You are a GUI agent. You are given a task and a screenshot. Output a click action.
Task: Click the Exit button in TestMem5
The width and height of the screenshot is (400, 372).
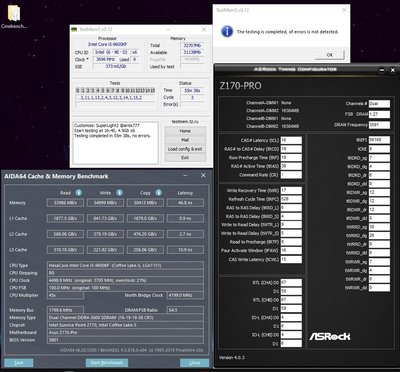pos(185,158)
